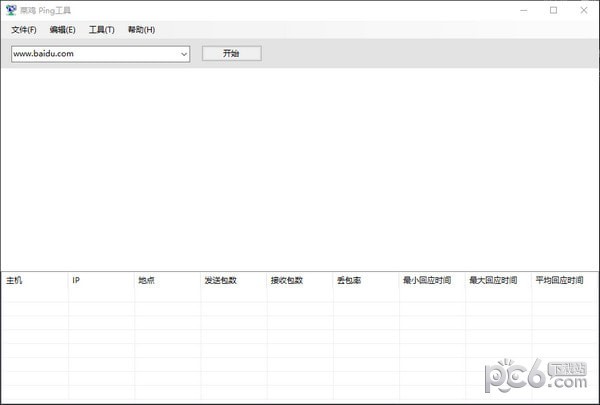Image resolution: width=600 pixels, height=405 pixels.
Task: Open the 编辑(E) menu
Action: [62, 30]
